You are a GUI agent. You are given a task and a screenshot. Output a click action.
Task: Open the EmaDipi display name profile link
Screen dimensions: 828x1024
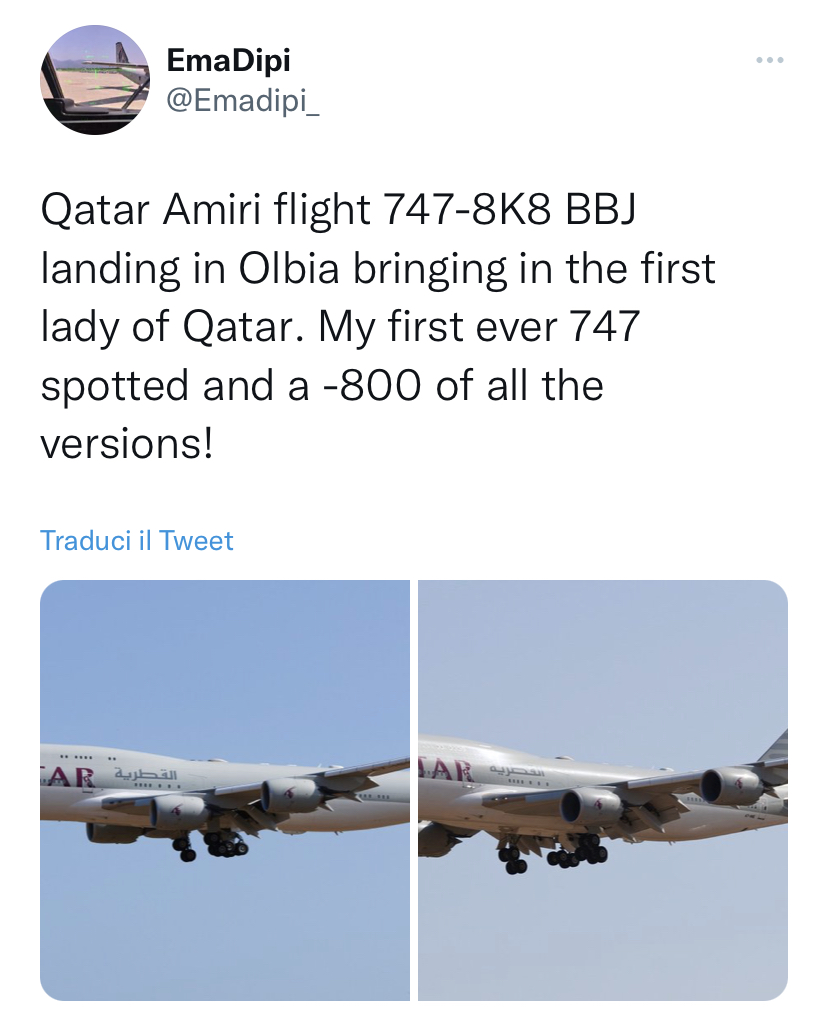point(228,60)
